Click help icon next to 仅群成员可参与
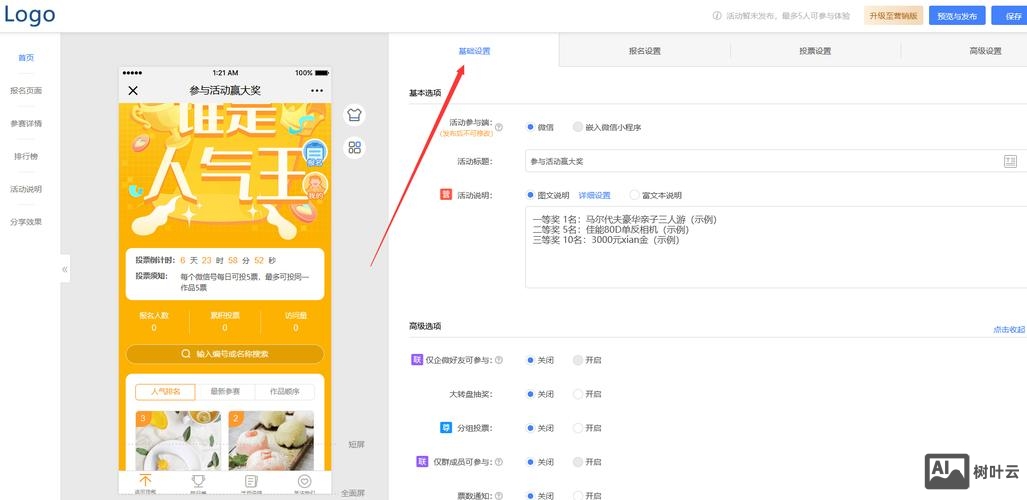The height and width of the screenshot is (500, 1027). (499, 462)
